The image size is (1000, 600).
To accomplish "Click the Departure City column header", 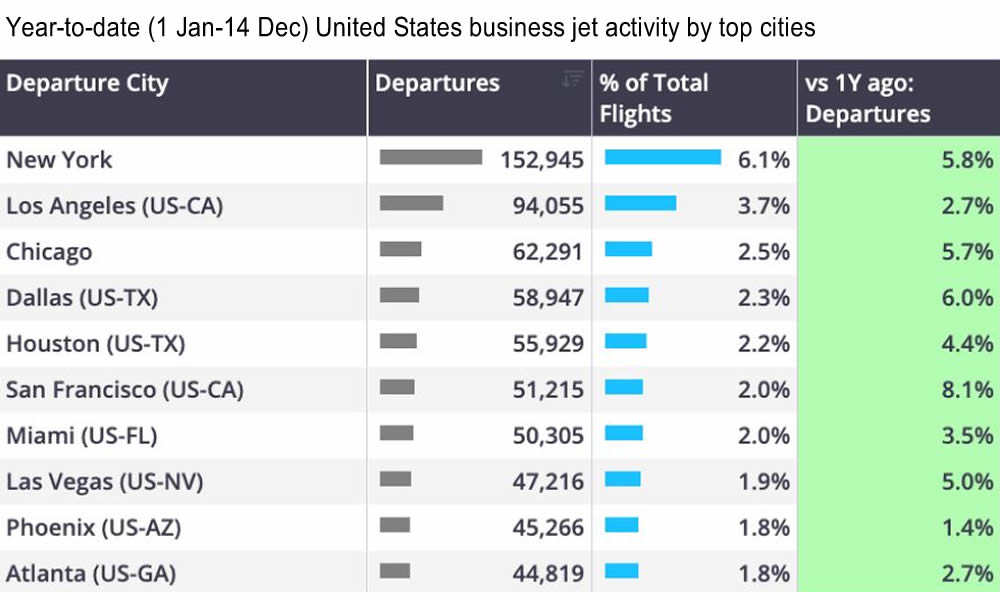I will coord(87,83).
